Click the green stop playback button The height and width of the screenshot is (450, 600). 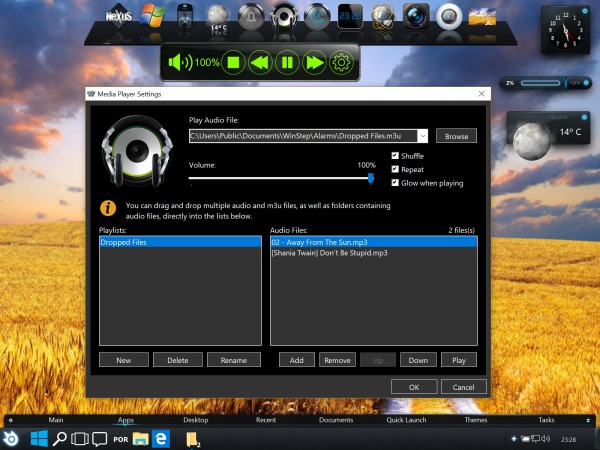coord(233,63)
